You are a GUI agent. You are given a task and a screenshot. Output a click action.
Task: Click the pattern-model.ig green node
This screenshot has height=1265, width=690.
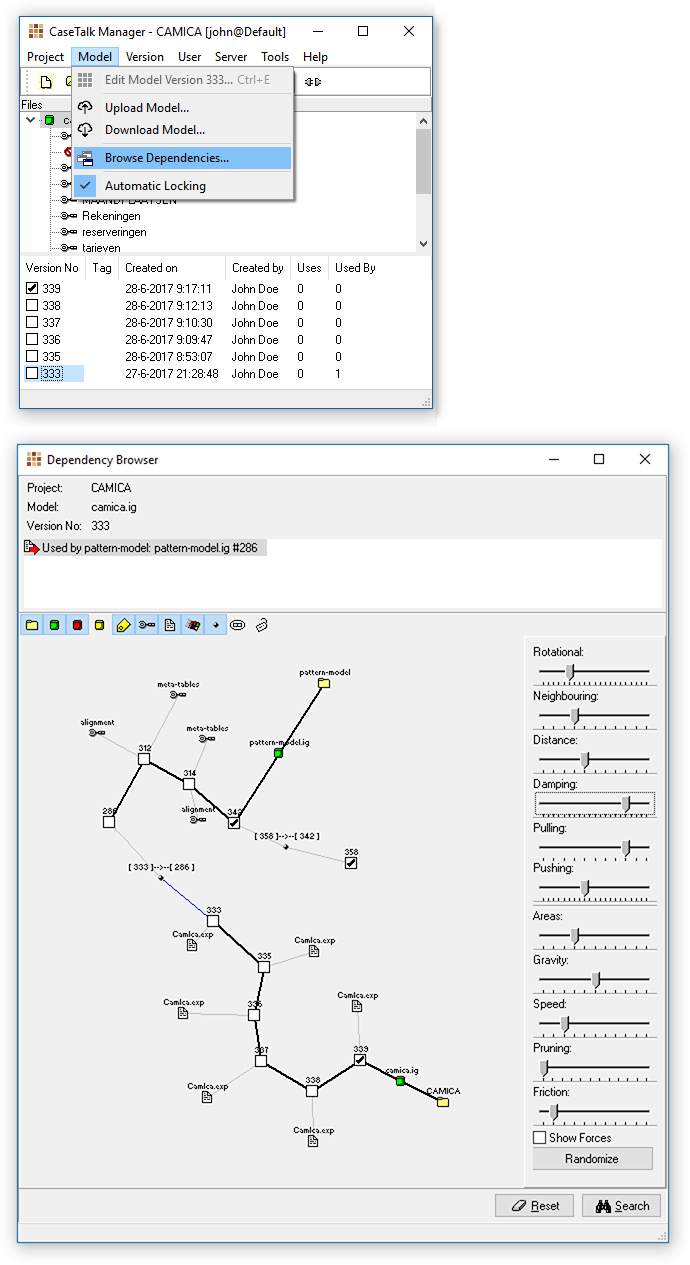coord(279,752)
